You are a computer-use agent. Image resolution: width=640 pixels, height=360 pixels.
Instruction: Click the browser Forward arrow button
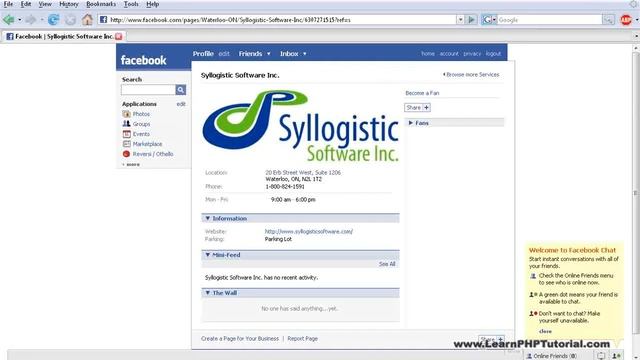pos(31,20)
